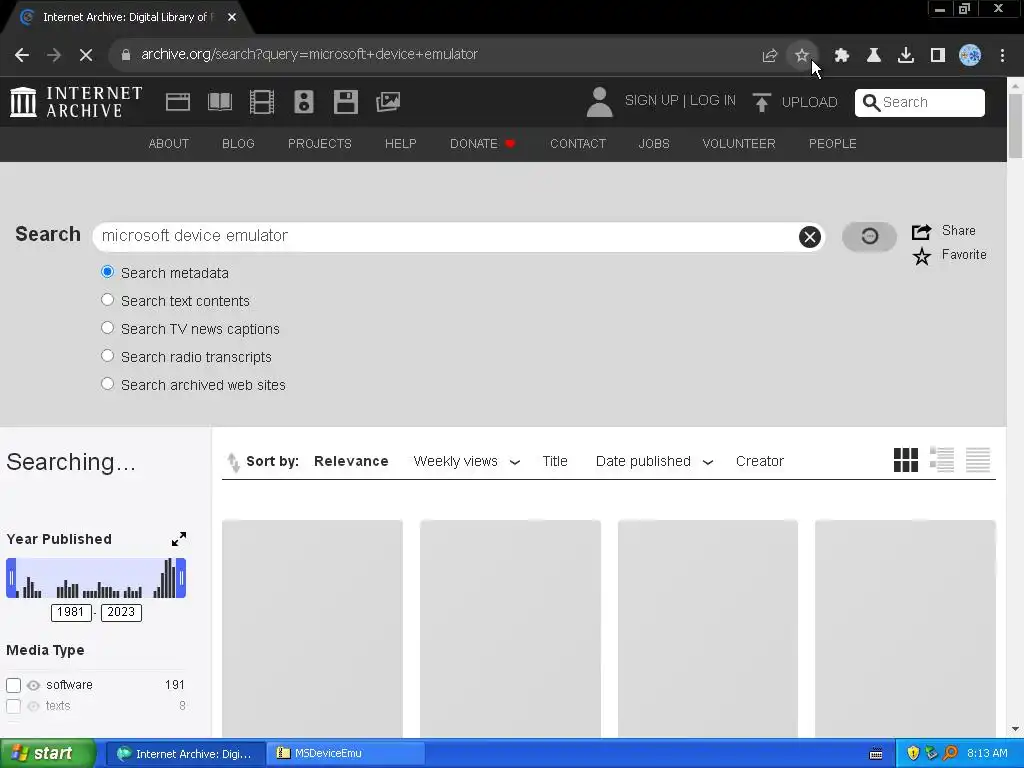
Task: Open MSDeviceEmu taskbar window
Action: pos(345,754)
